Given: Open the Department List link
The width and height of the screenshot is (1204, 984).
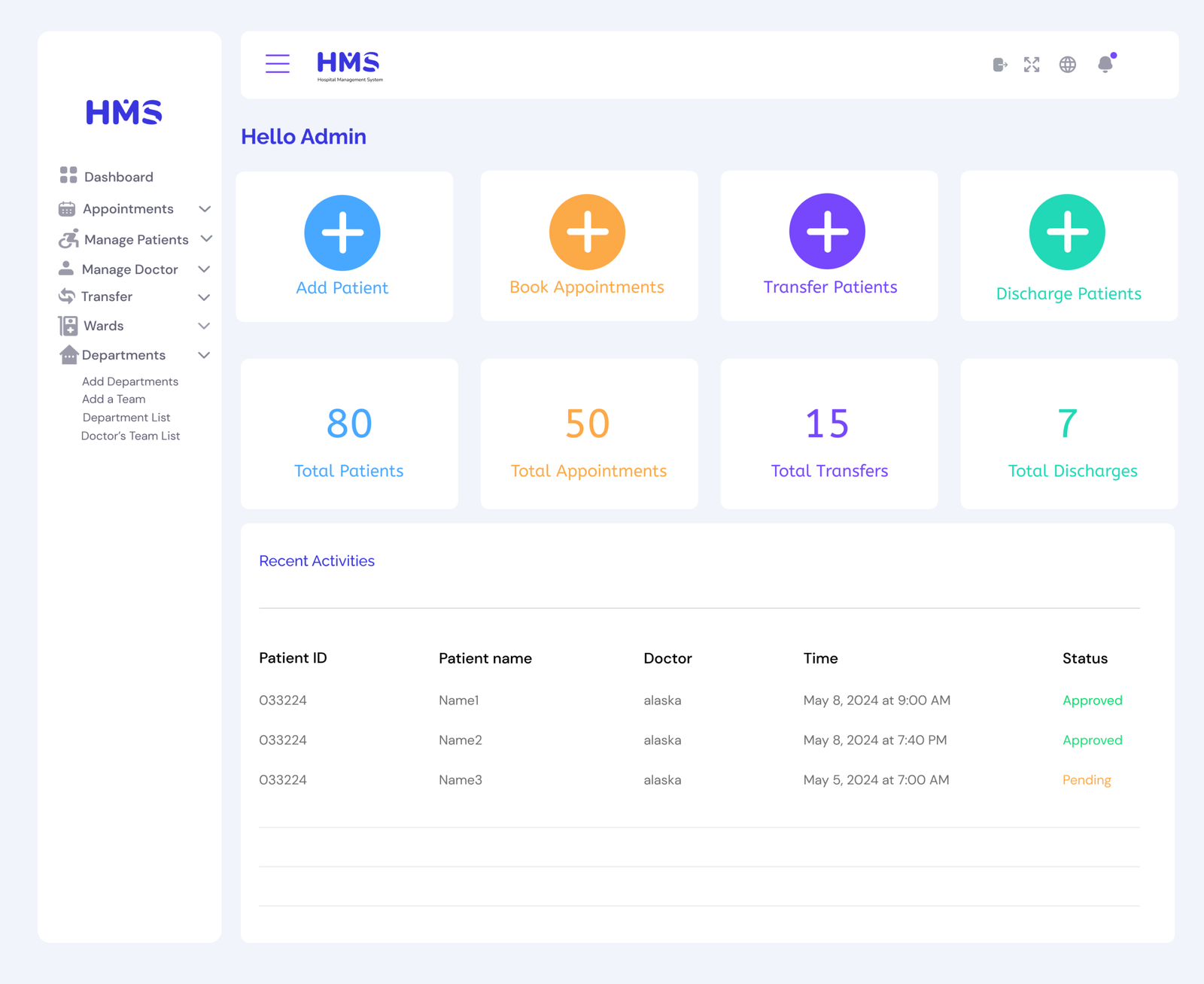Looking at the screenshot, I should click(x=126, y=418).
